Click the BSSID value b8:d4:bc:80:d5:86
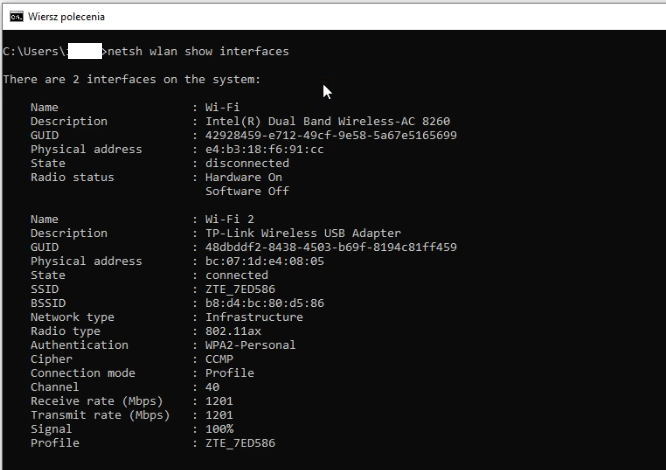The height and width of the screenshot is (470, 666). pos(265,303)
